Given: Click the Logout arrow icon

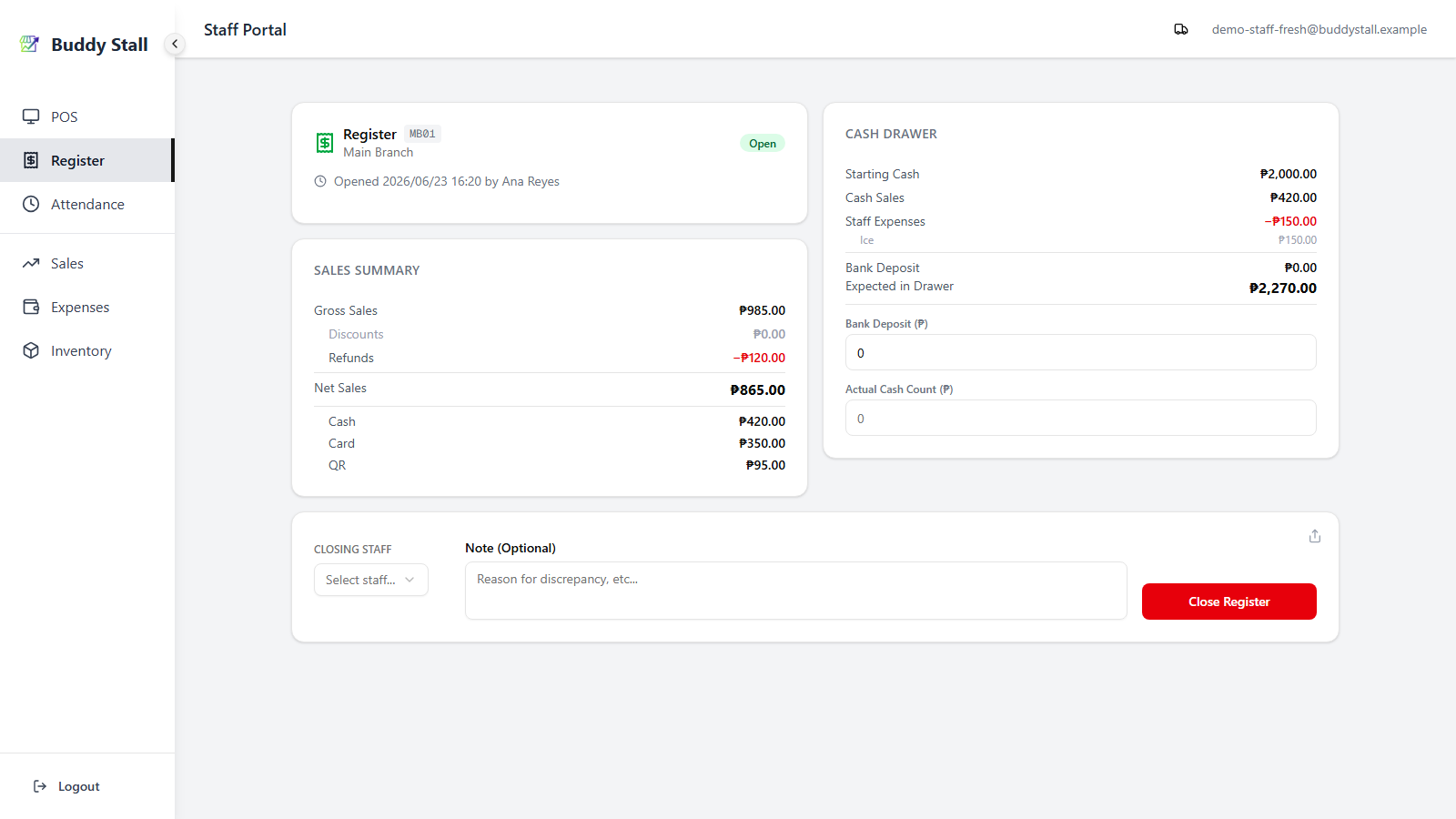Looking at the screenshot, I should click(40, 786).
